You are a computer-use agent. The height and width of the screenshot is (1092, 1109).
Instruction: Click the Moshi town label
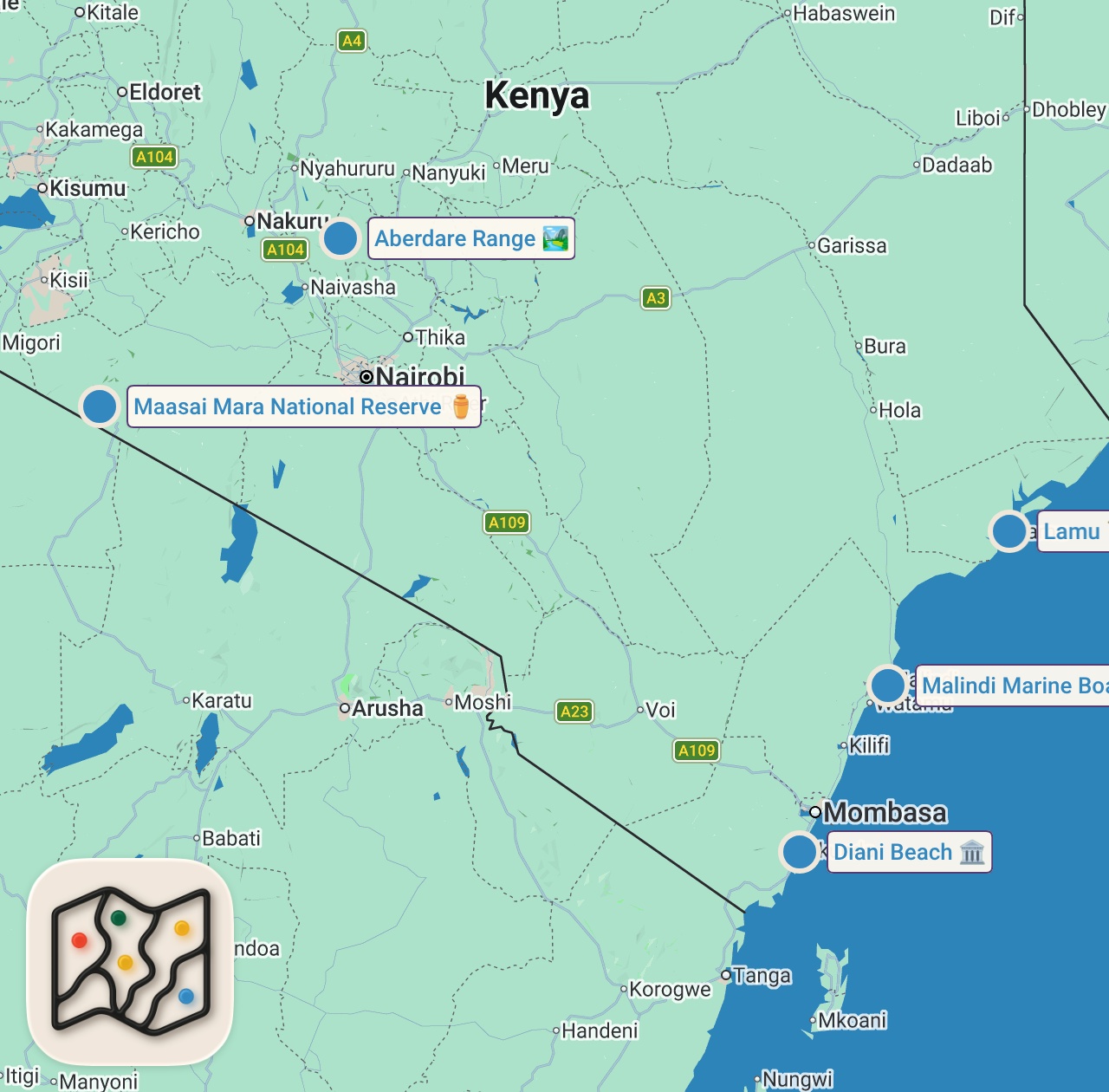[483, 702]
